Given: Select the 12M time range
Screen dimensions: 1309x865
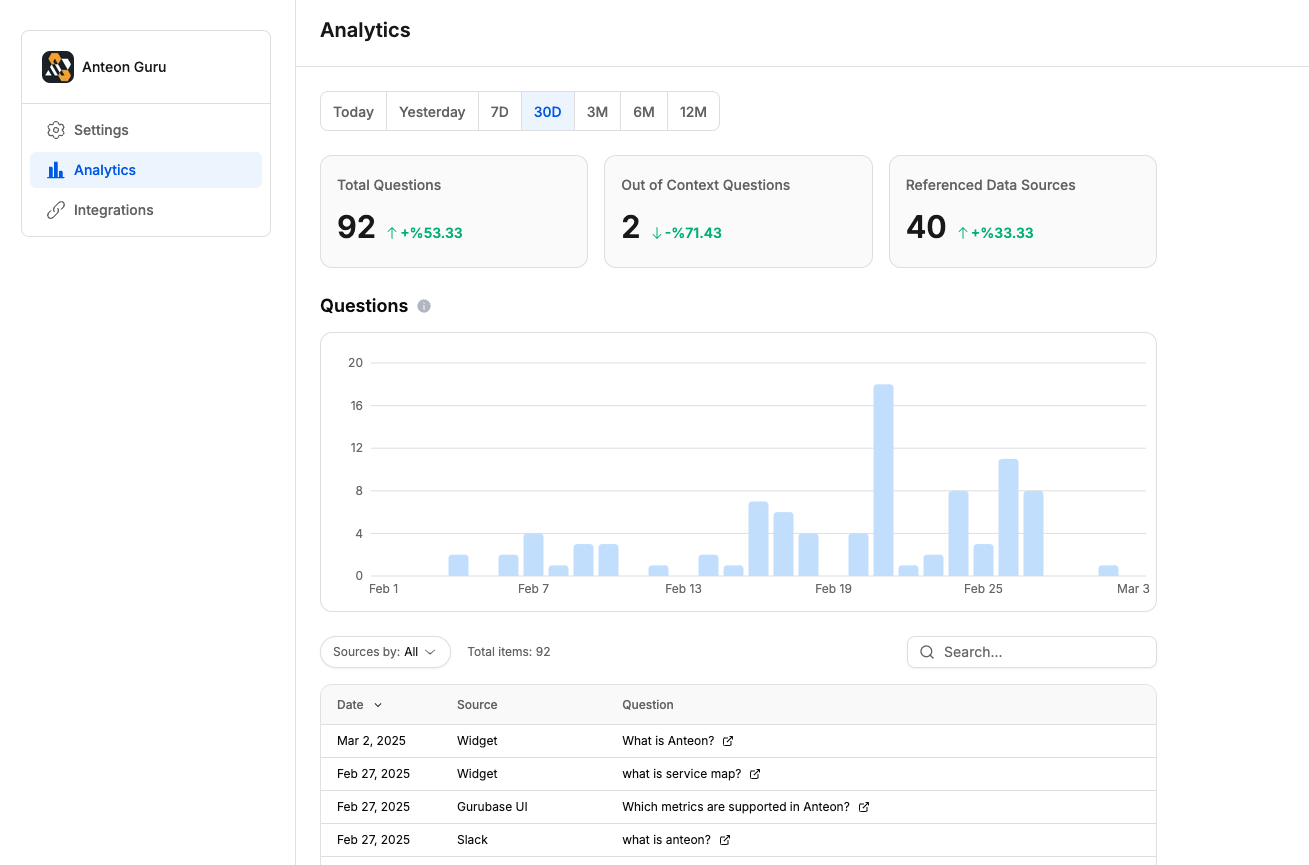Looking at the screenshot, I should (x=693, y=111).
